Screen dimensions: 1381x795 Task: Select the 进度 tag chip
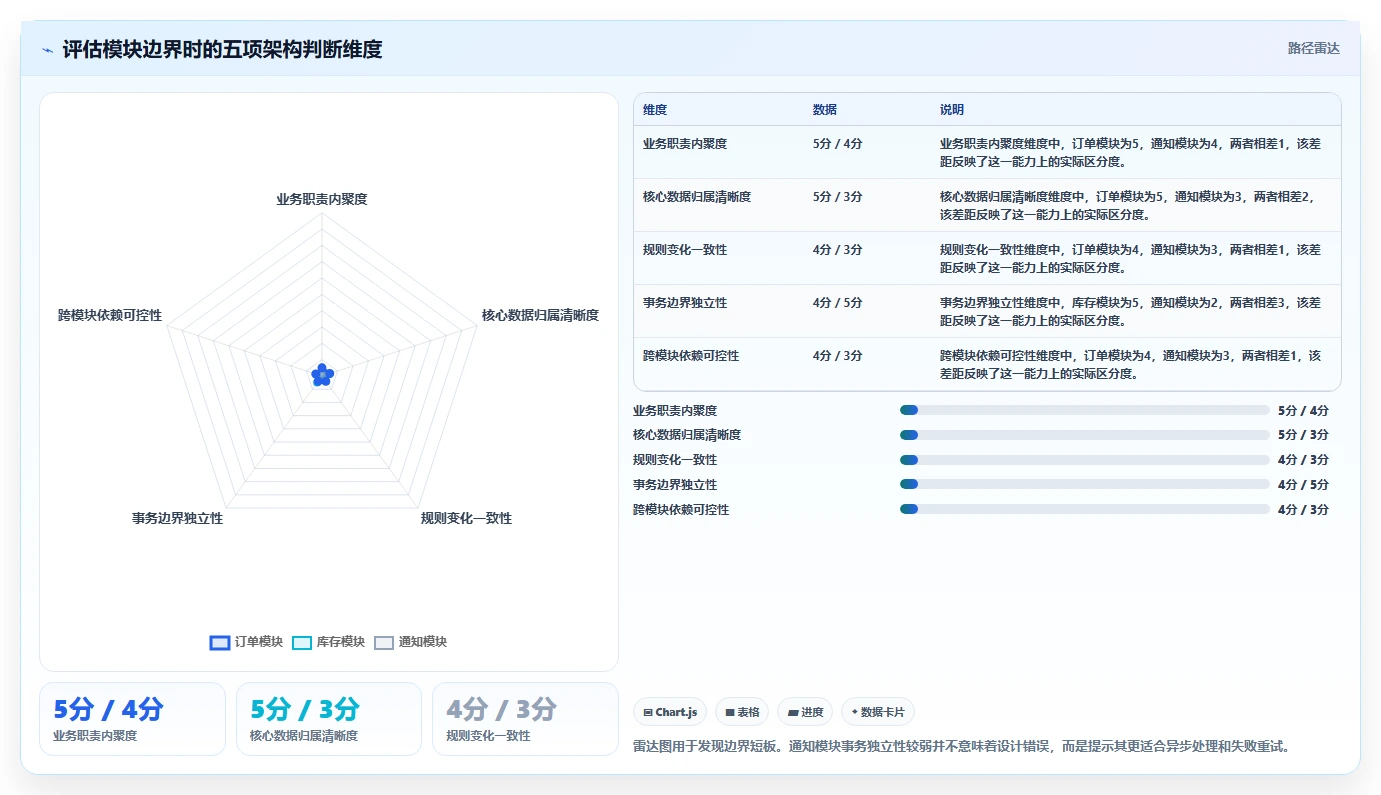pyautogui.click(x=805, y=712)
